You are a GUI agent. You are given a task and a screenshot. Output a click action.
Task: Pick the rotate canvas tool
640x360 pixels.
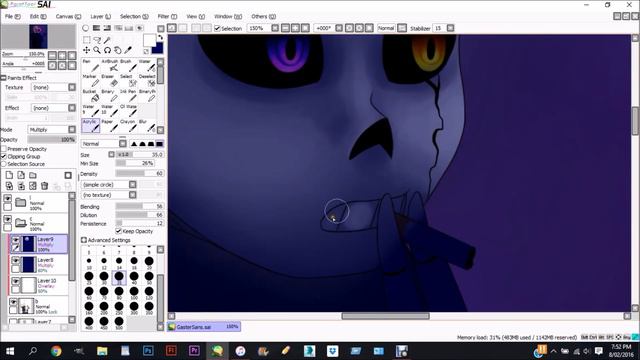(107, 50)
